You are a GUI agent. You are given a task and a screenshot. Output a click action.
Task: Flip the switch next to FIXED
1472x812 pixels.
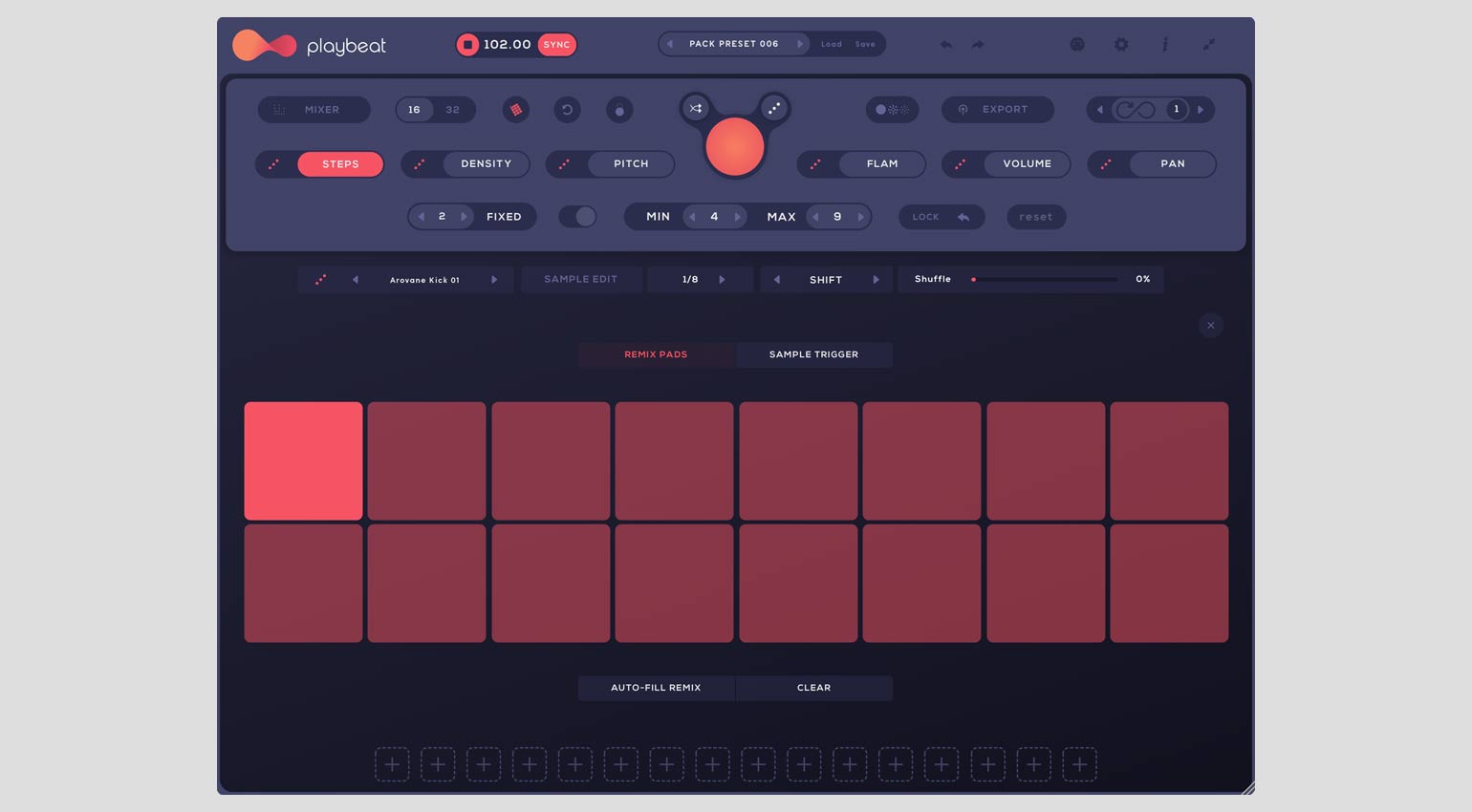click(x=577, y=217)
